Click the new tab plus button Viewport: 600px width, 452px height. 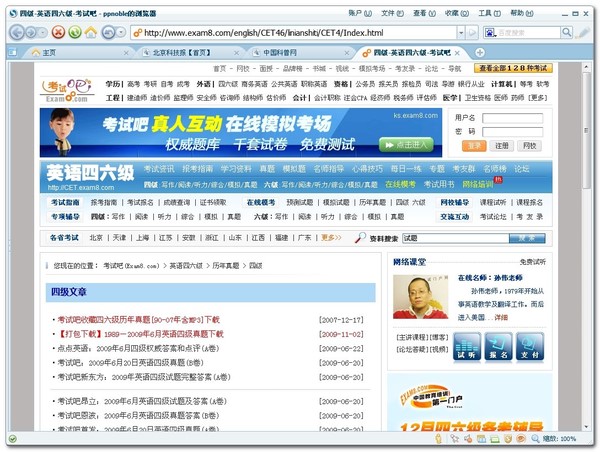(479, 52)
